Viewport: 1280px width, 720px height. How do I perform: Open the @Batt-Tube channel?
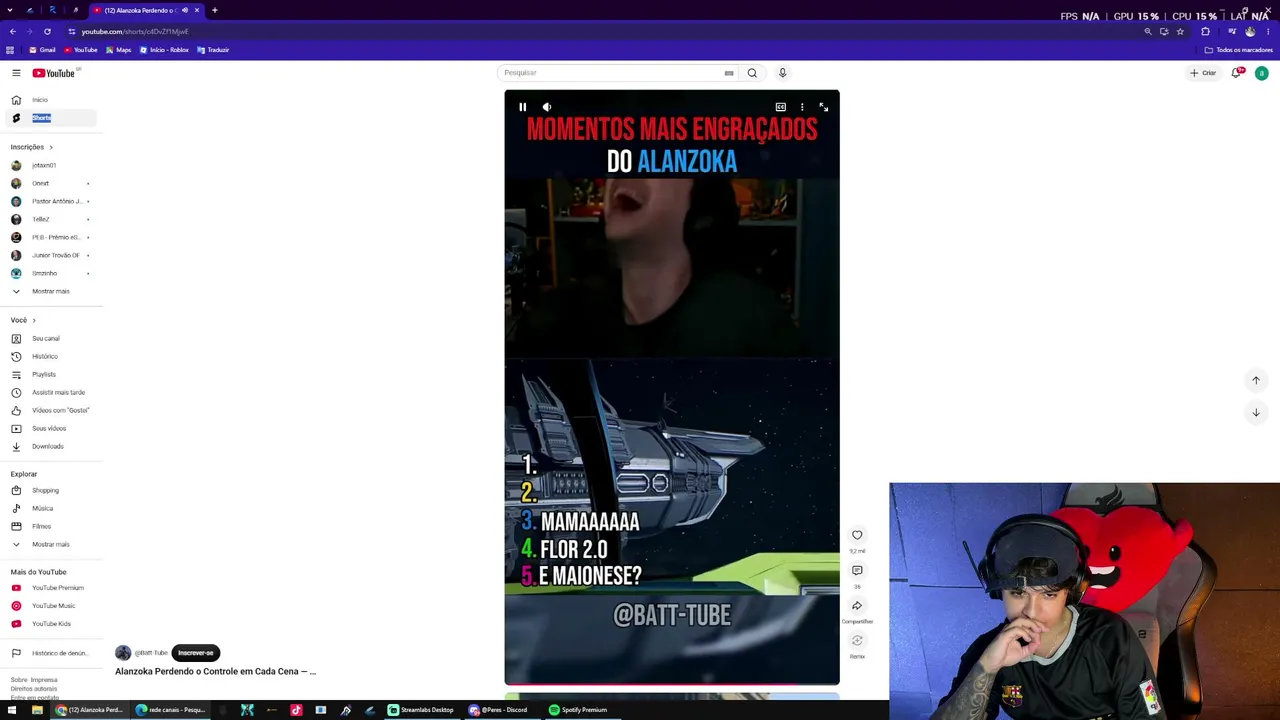151,653
